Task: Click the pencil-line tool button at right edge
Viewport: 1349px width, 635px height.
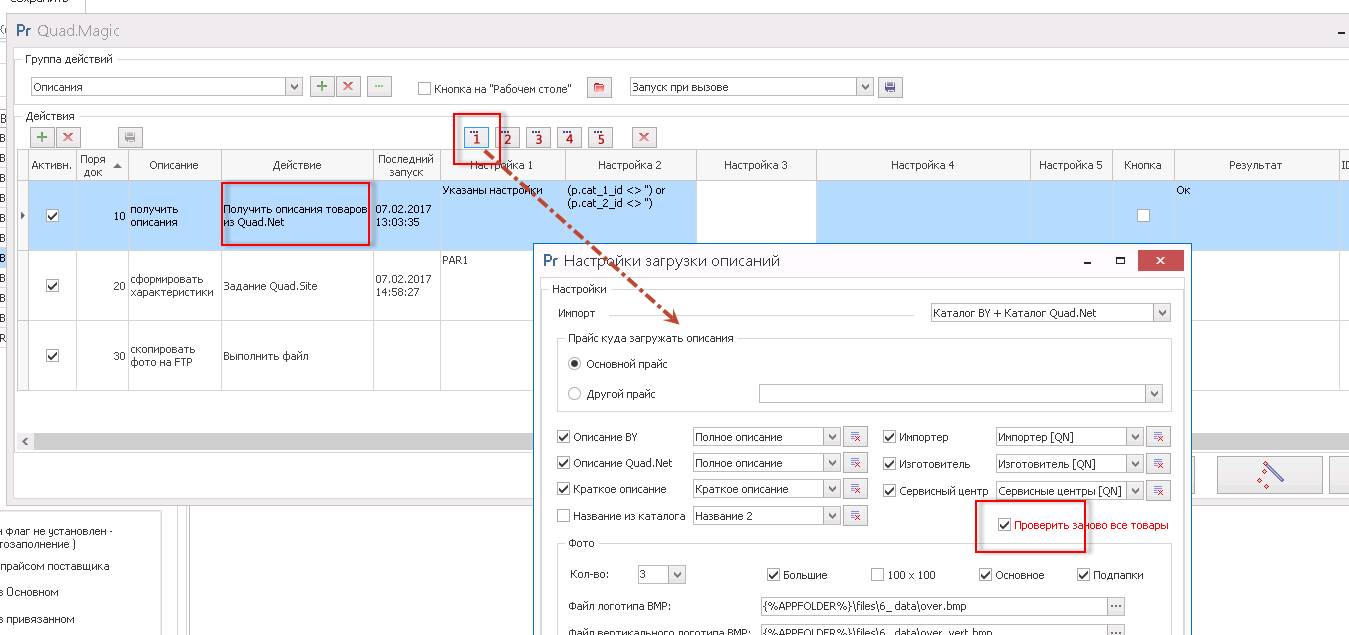Action: (1270, 475)
